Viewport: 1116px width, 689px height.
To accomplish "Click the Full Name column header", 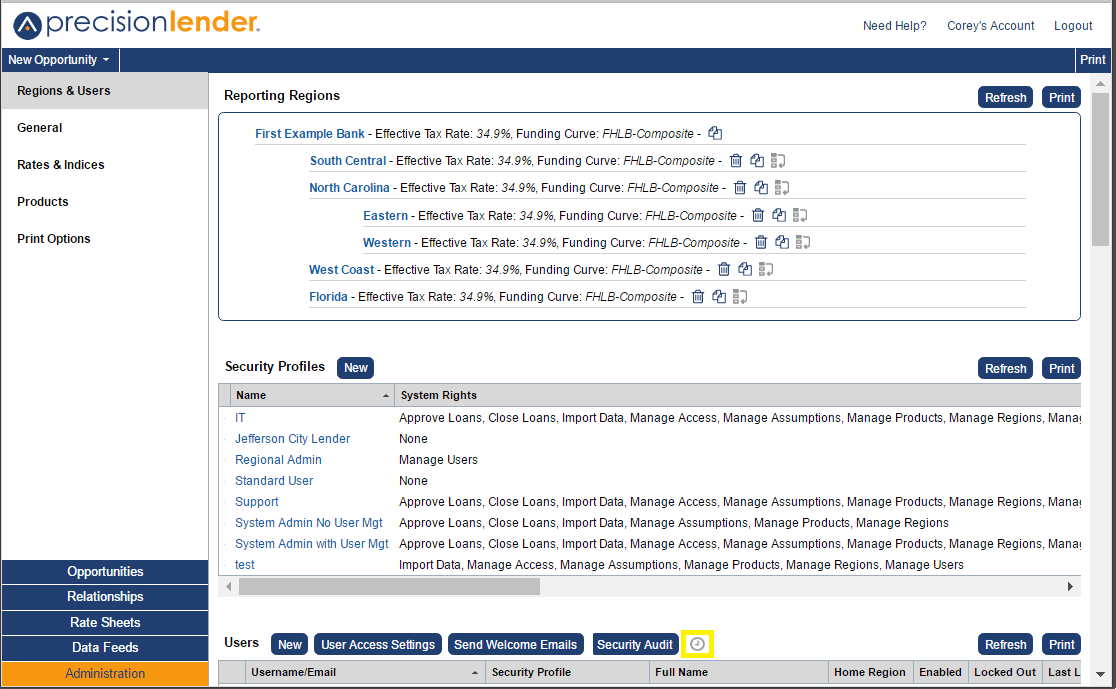I will (739, 672).
